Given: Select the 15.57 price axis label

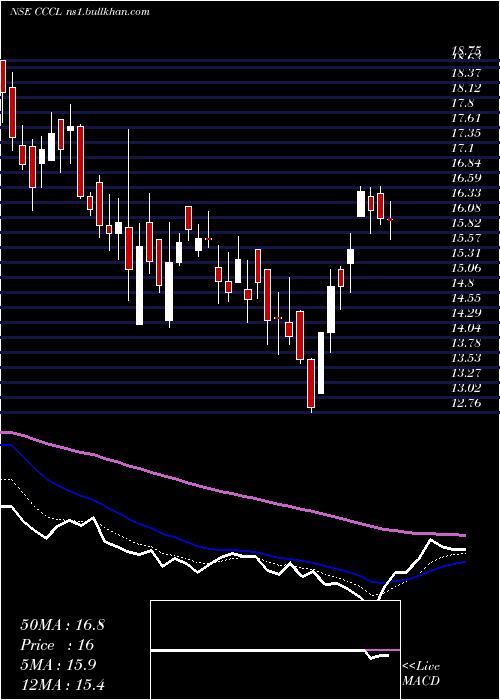Looking at the screenshot, I should [467, 238].
